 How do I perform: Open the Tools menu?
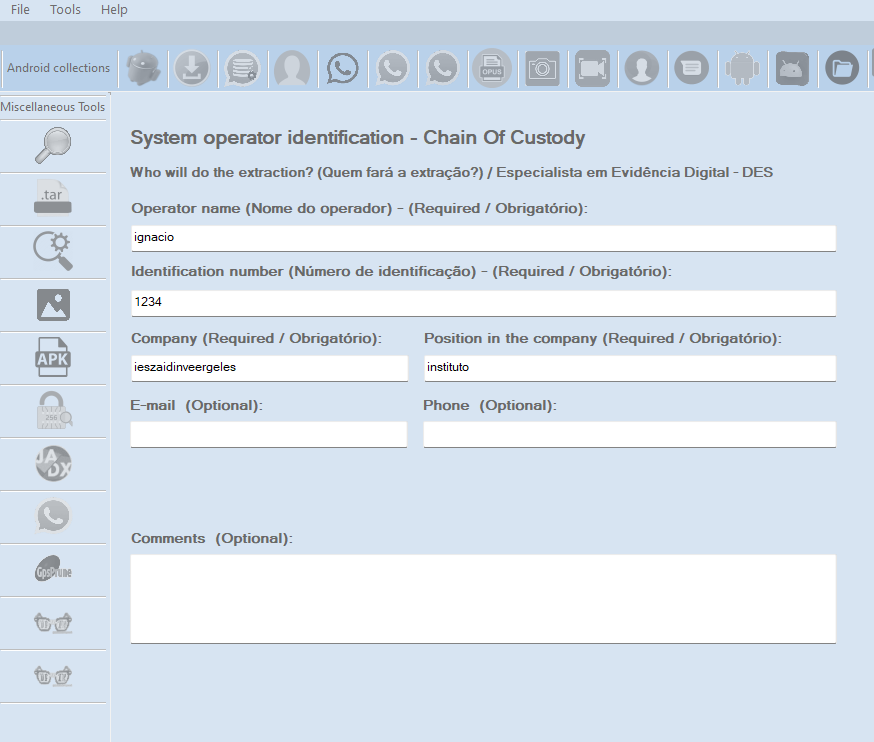pyautogui.click(x=65, y=9)
